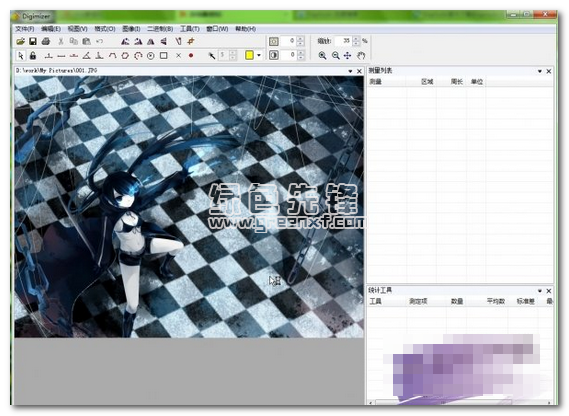Click the zoom percentage spinner arrows
This screenshot has width=569, height=416.
pos(356,41)
